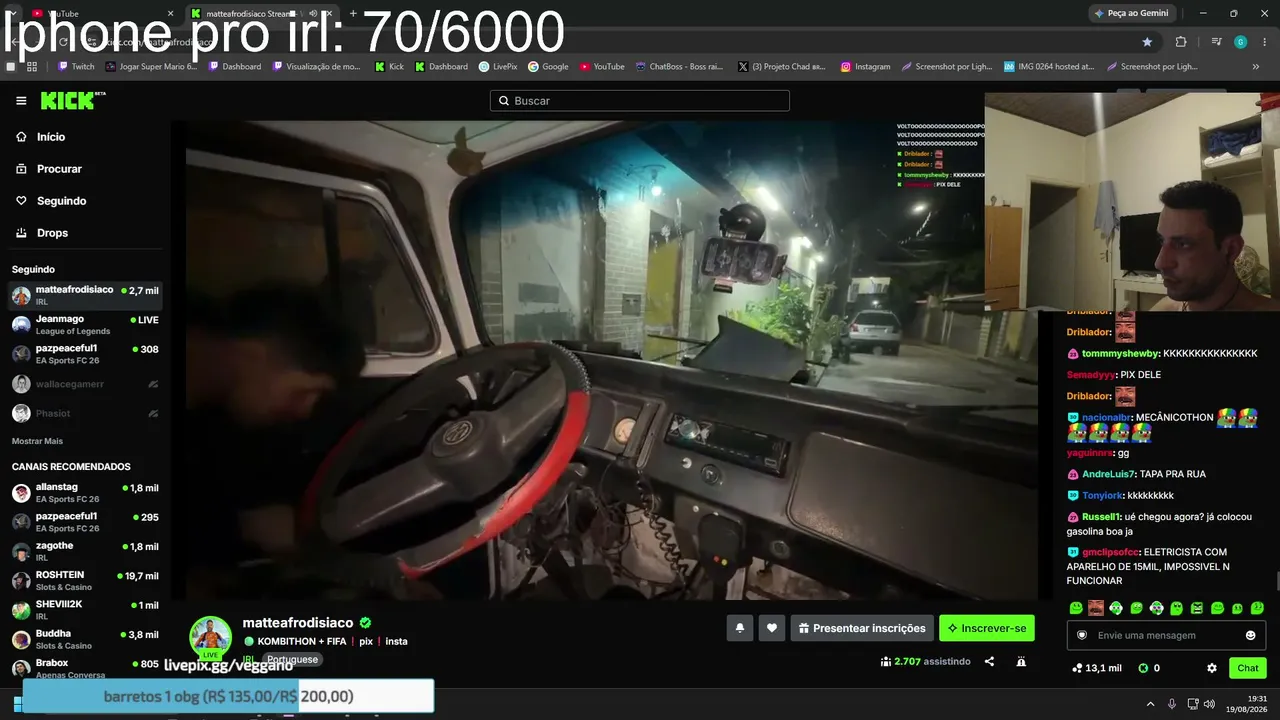
Task: Click Presentear inscrições gift button
Action: point(862,628)
